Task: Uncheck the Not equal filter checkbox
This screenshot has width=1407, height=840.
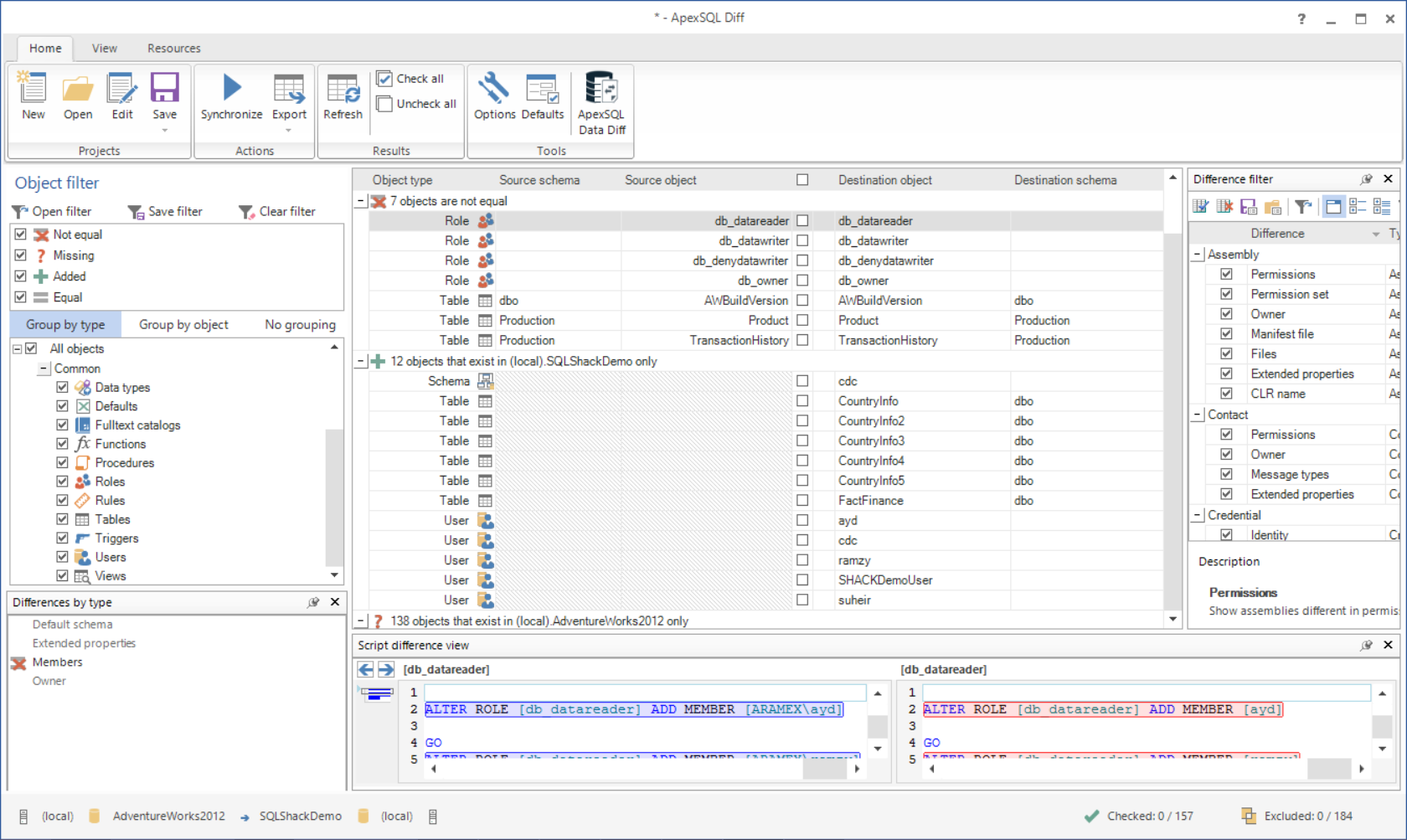Action: [21, 234]
